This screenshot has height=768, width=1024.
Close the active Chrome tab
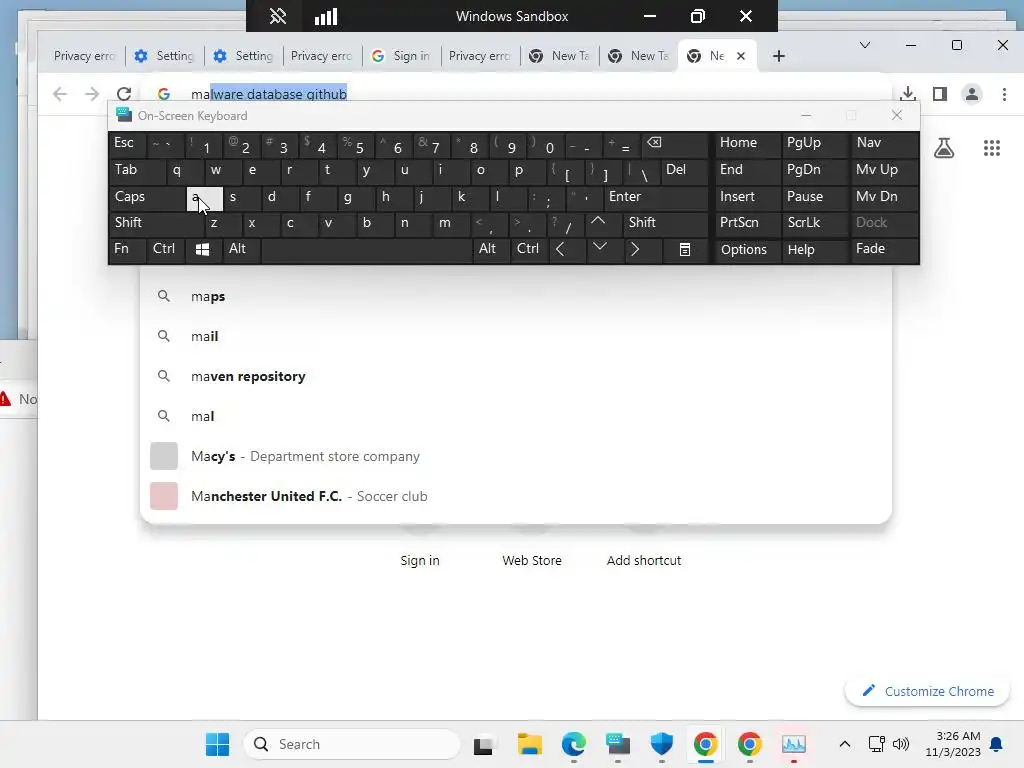point(741,56)
